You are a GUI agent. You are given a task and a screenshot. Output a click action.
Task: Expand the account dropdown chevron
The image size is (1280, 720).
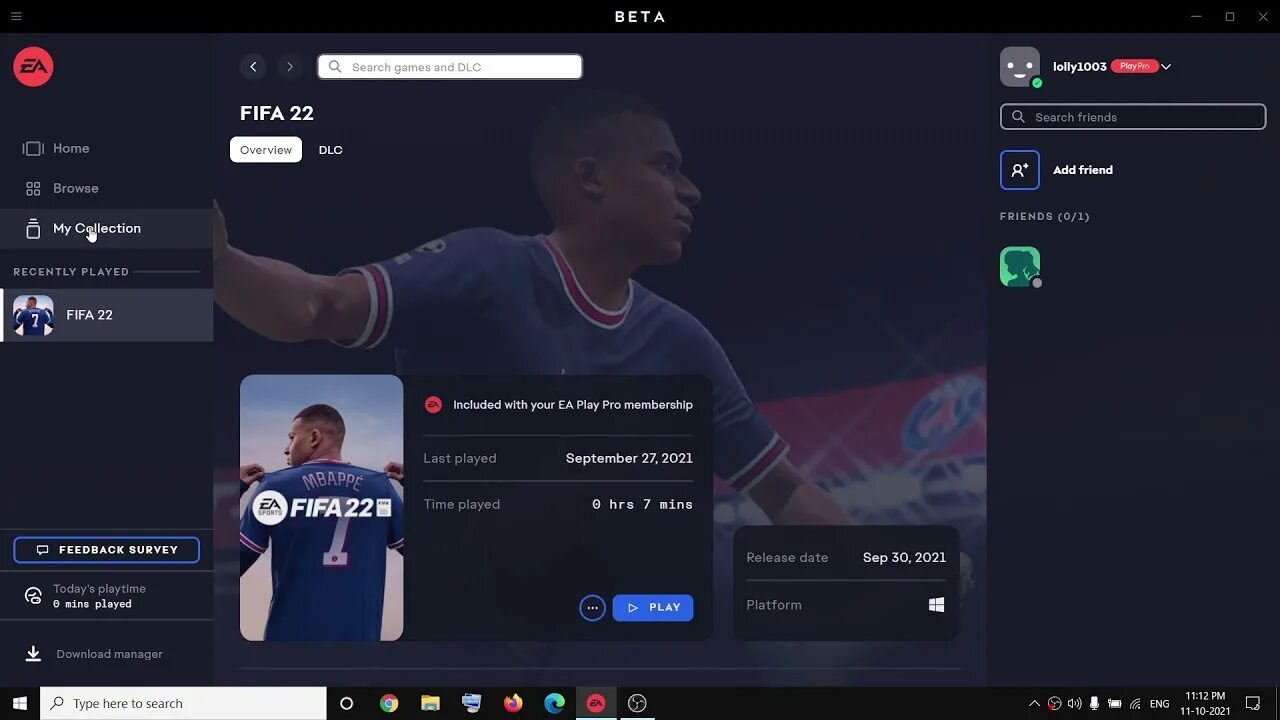[x=1166, y=67]
